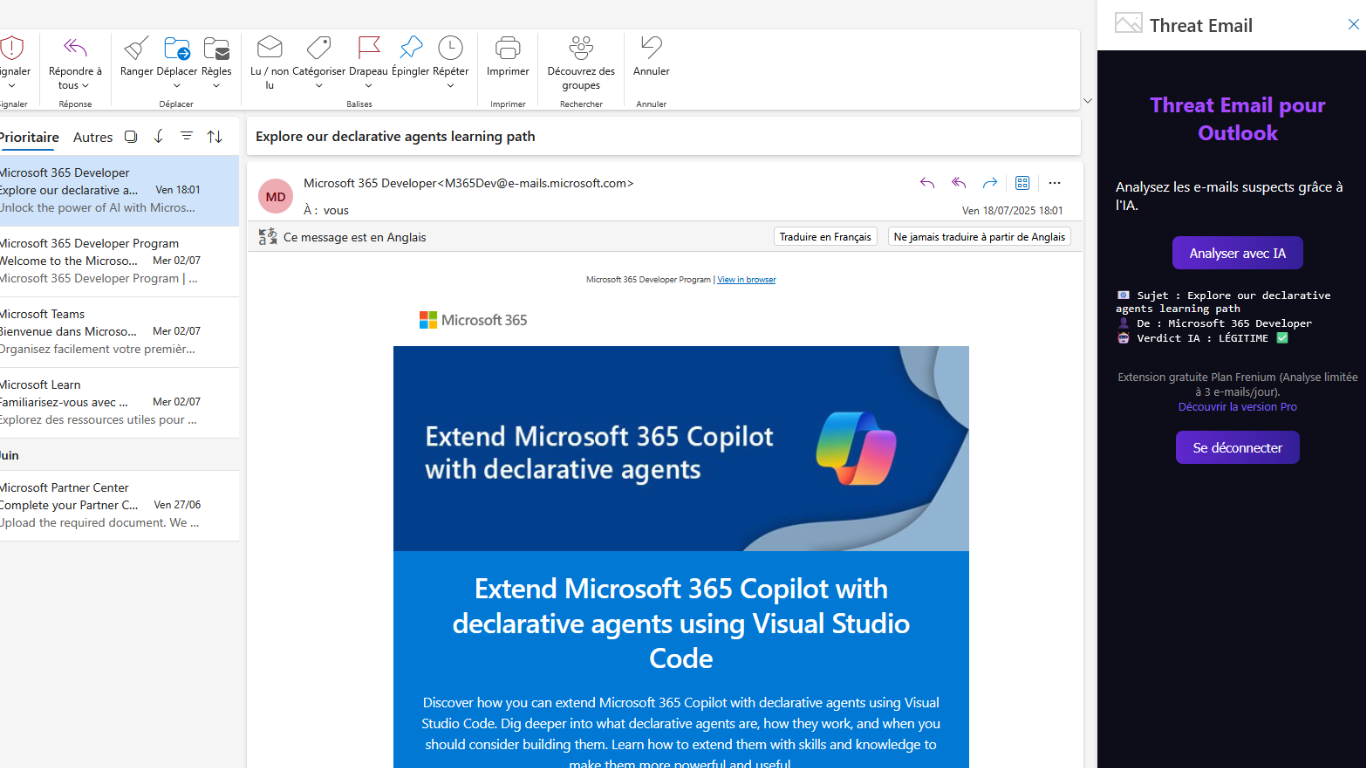Expand the Drapeau dropdown chevron
The width and height of the screenshot is (1366, 768).
[368, 86]
